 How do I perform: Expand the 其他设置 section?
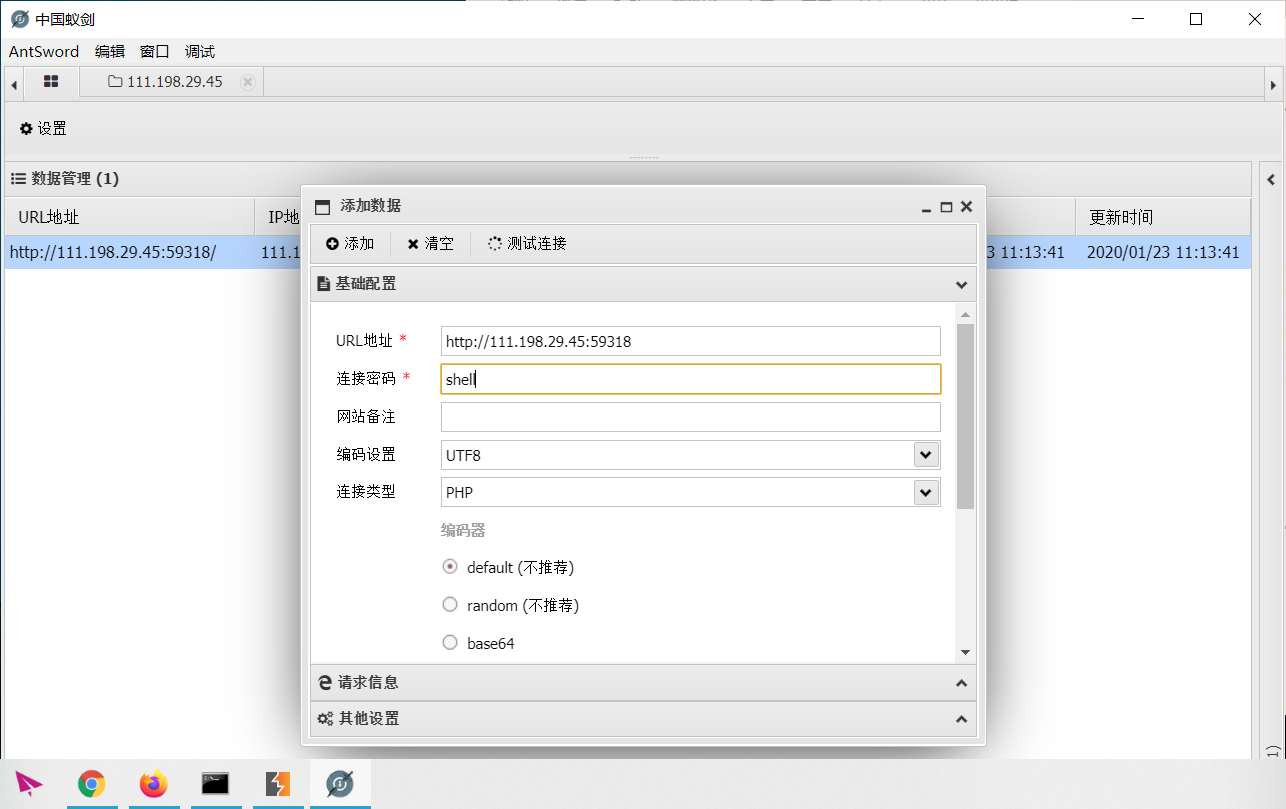pyautogui.click(x=643, y=719)
